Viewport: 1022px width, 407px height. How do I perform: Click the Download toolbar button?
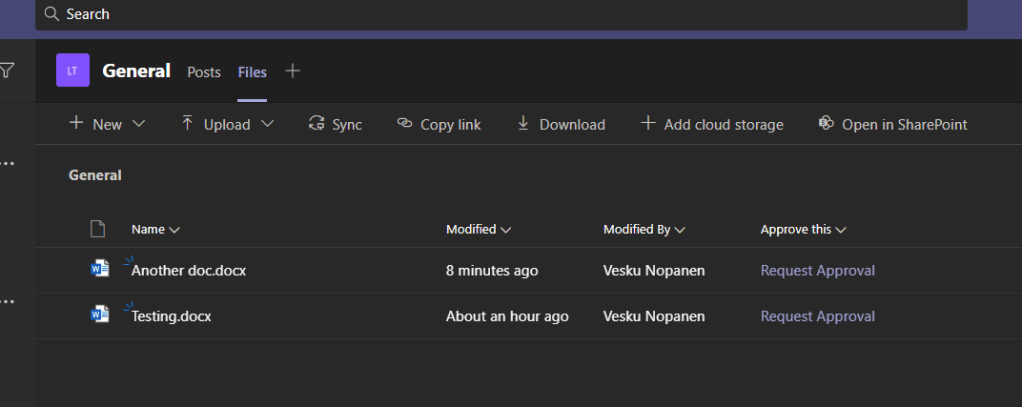[x=560, y=124]
